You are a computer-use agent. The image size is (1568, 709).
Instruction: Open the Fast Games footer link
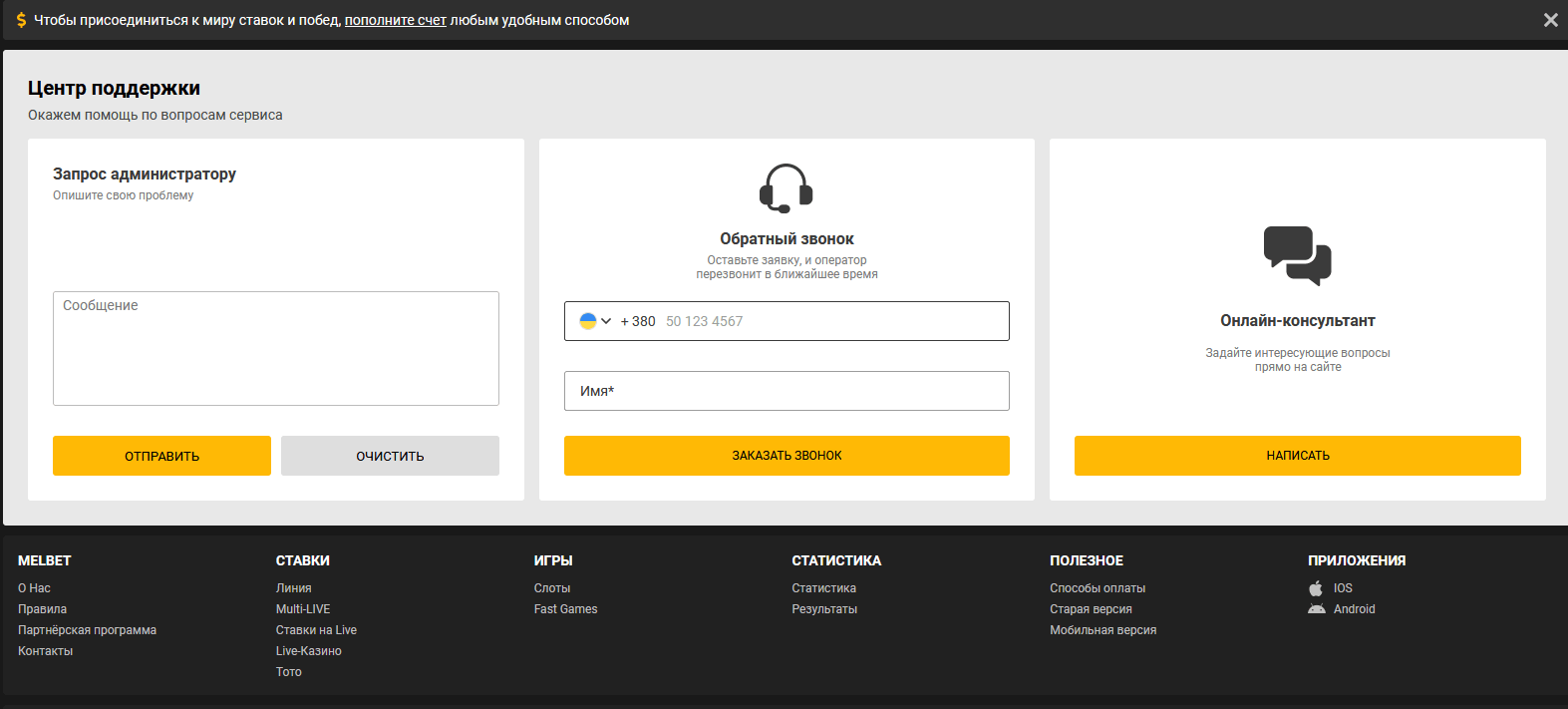565,609
